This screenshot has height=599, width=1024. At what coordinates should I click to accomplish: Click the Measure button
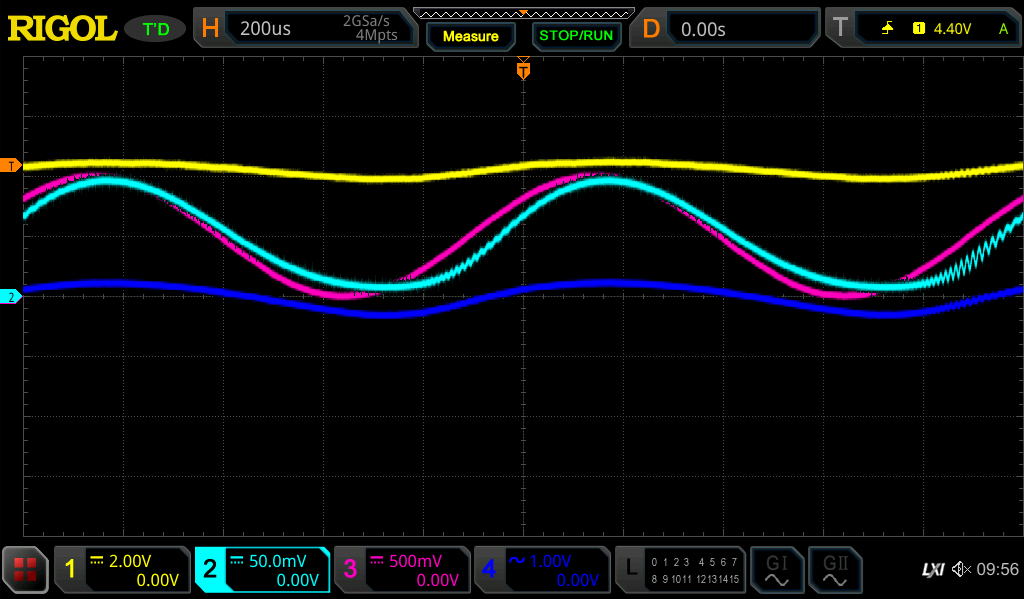point(470,36)
